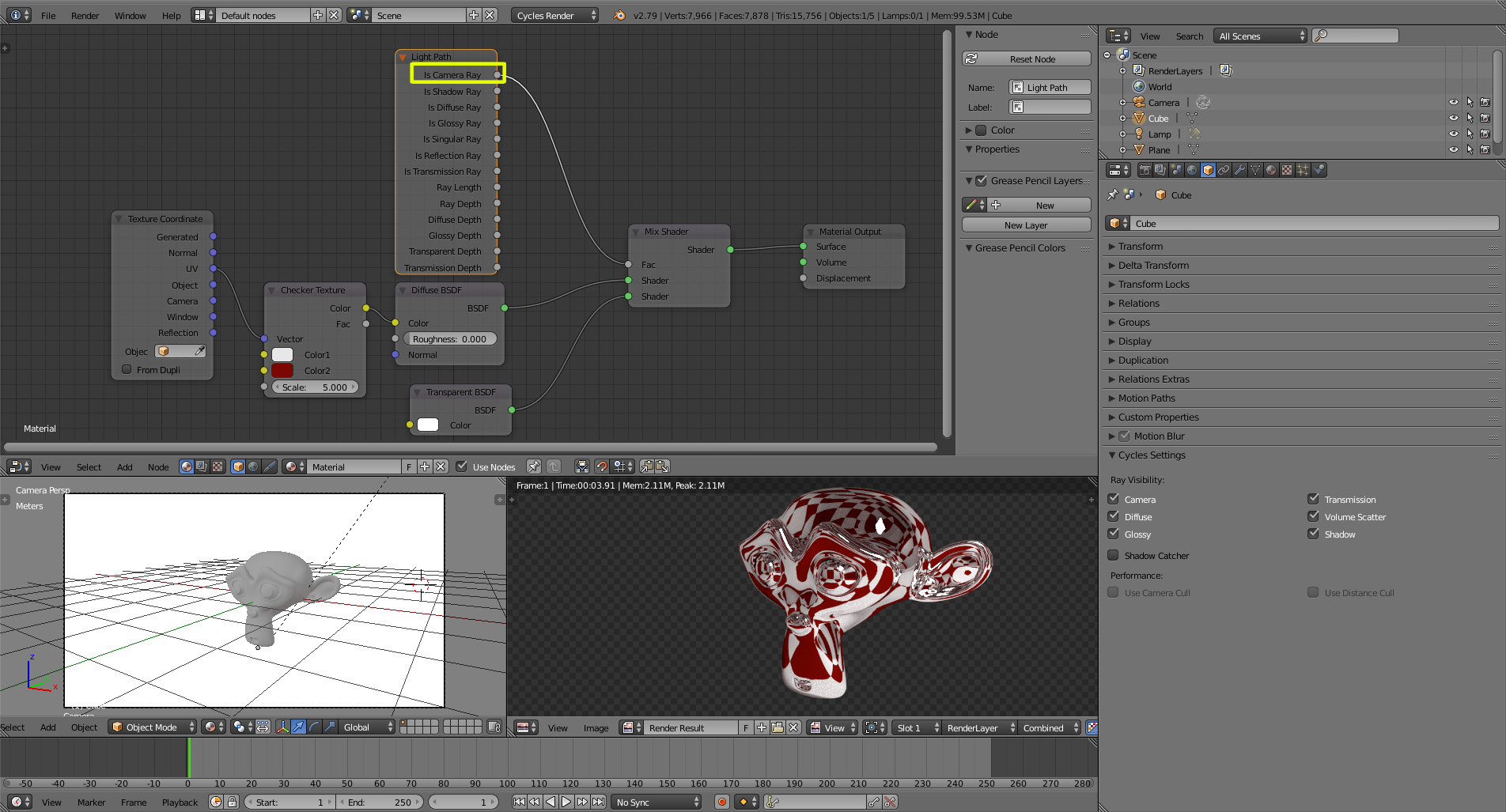1506x812 pixels.
Task: Open the World properties tab (globe icon)
Action: (x=1192, y=170)
